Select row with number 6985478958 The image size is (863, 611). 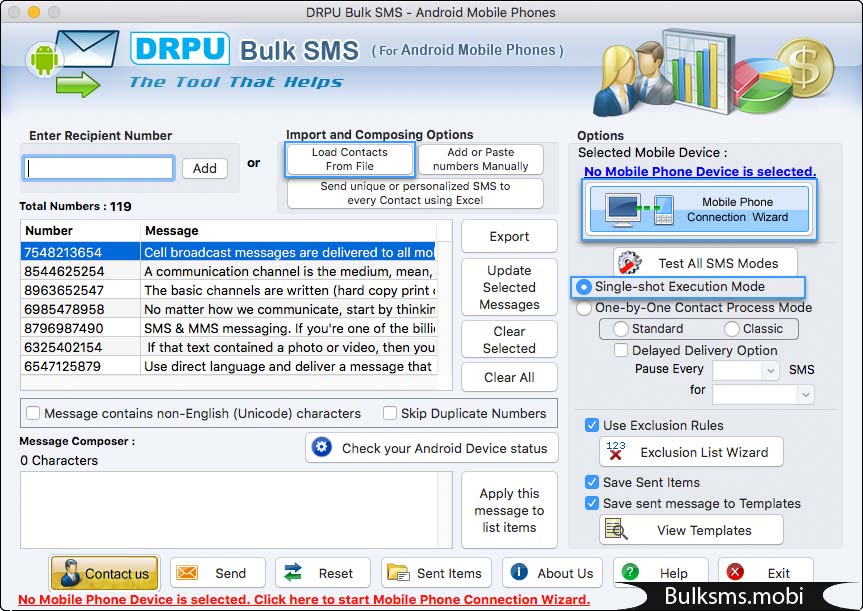pos(228,309)
